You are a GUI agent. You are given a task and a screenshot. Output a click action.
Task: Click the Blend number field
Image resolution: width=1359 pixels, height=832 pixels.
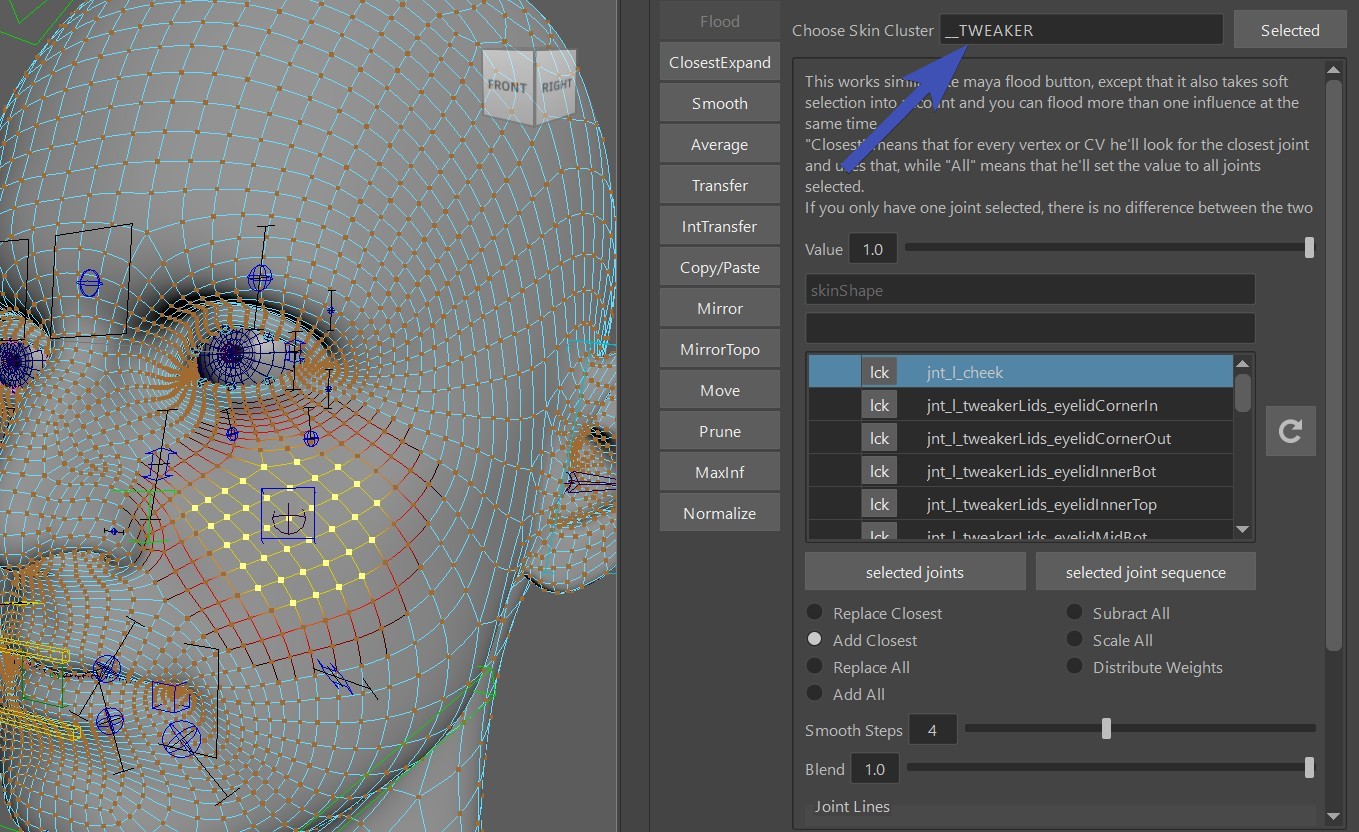coord(875,769)
